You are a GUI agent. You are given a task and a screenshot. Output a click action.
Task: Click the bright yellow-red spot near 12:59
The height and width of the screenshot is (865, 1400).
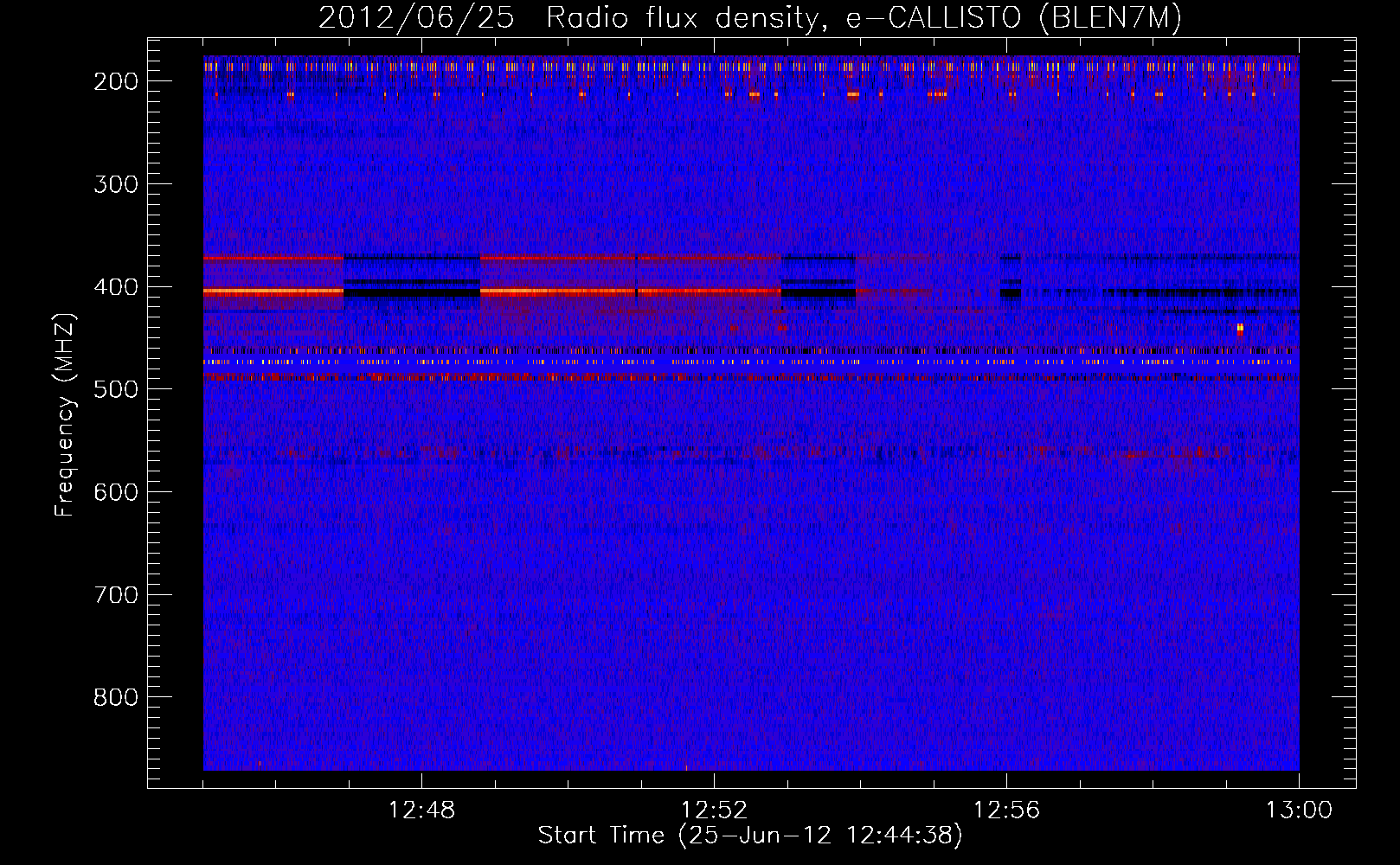point(1240,329)
